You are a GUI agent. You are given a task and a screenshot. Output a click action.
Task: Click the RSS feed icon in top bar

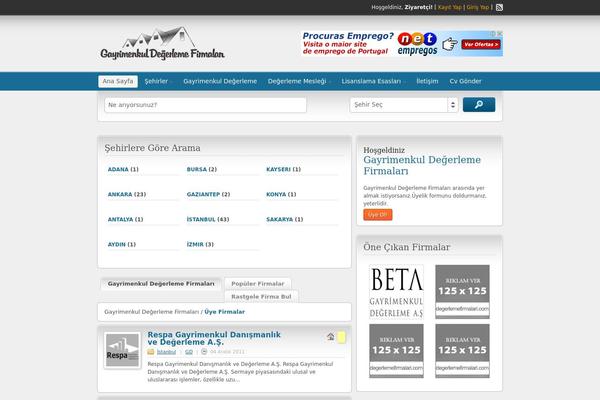pyautogui.click(x=499, y=7)
